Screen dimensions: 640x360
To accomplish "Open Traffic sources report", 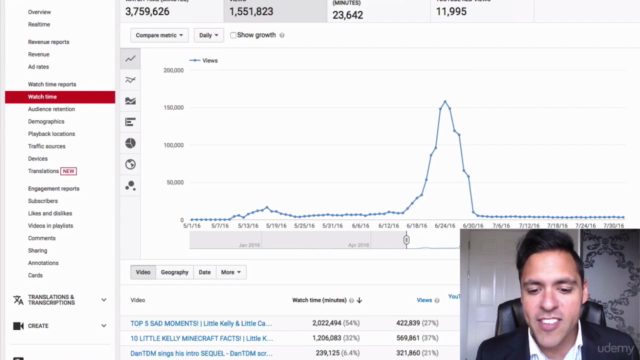I will 47,146.
